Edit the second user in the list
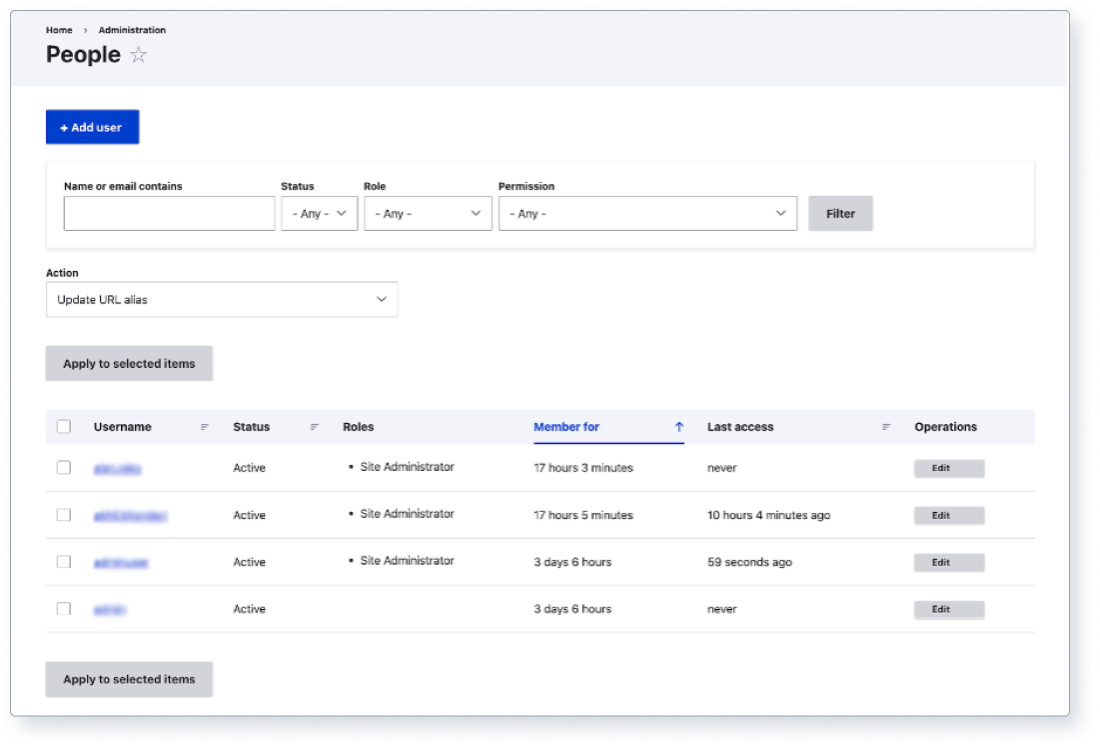The height and width of the screenshot is (747, 1100). click(950, 515)
